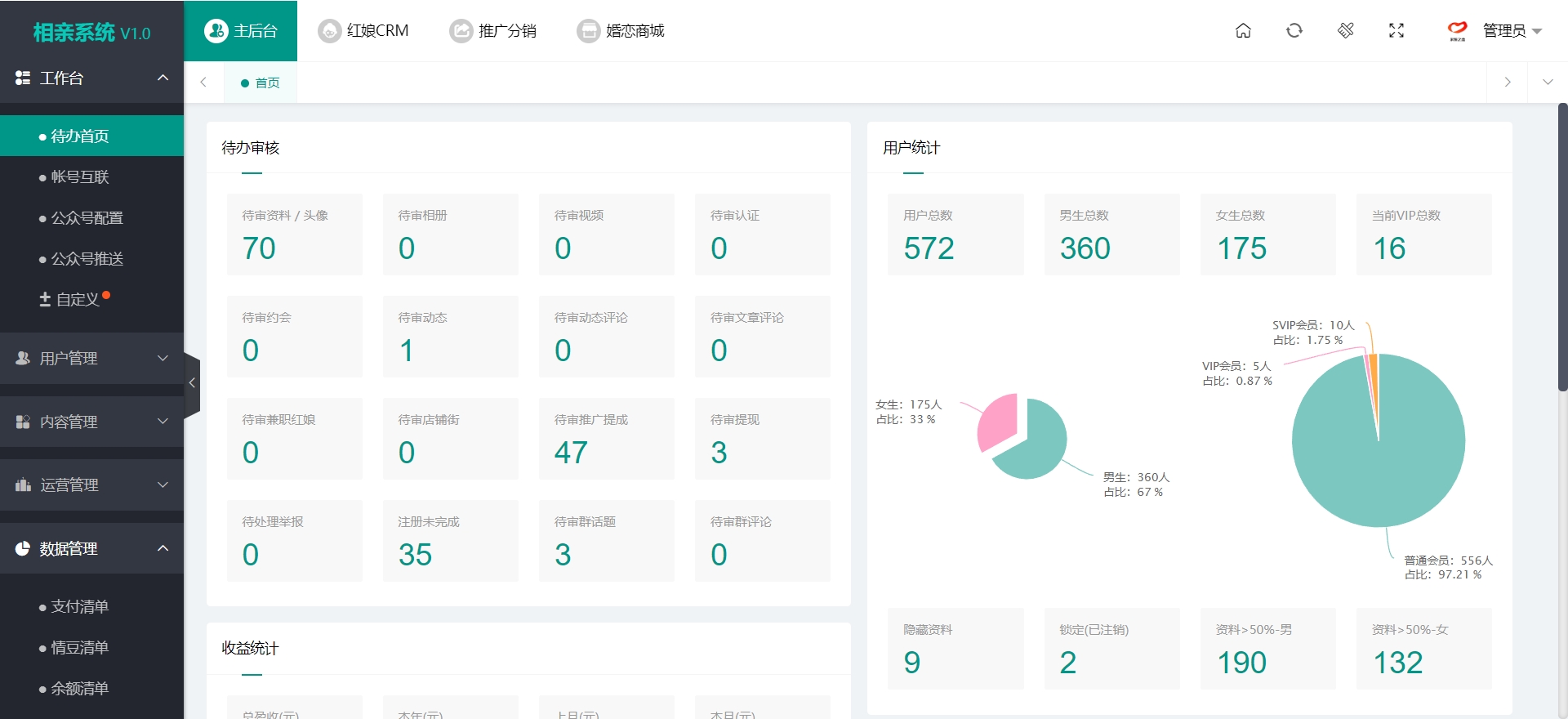The width and height of the screenshot is (1568, 719).
Task: Open the 待审推广提成 card showing 47
Action: 607,439
